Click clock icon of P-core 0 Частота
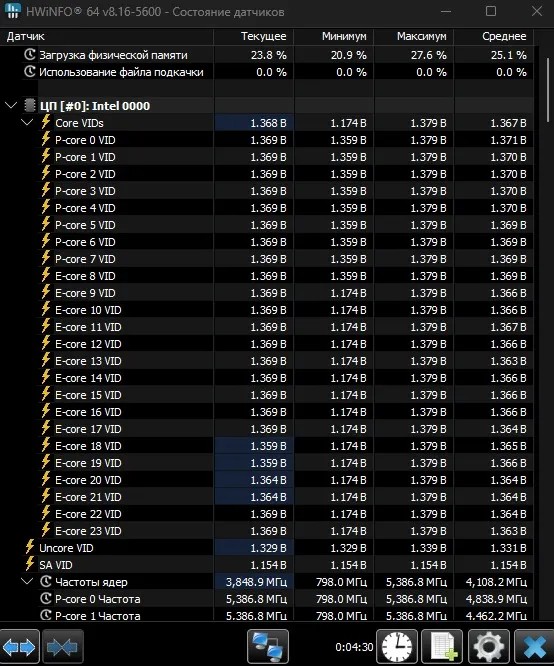554x666 pixels. pos(46,598)
